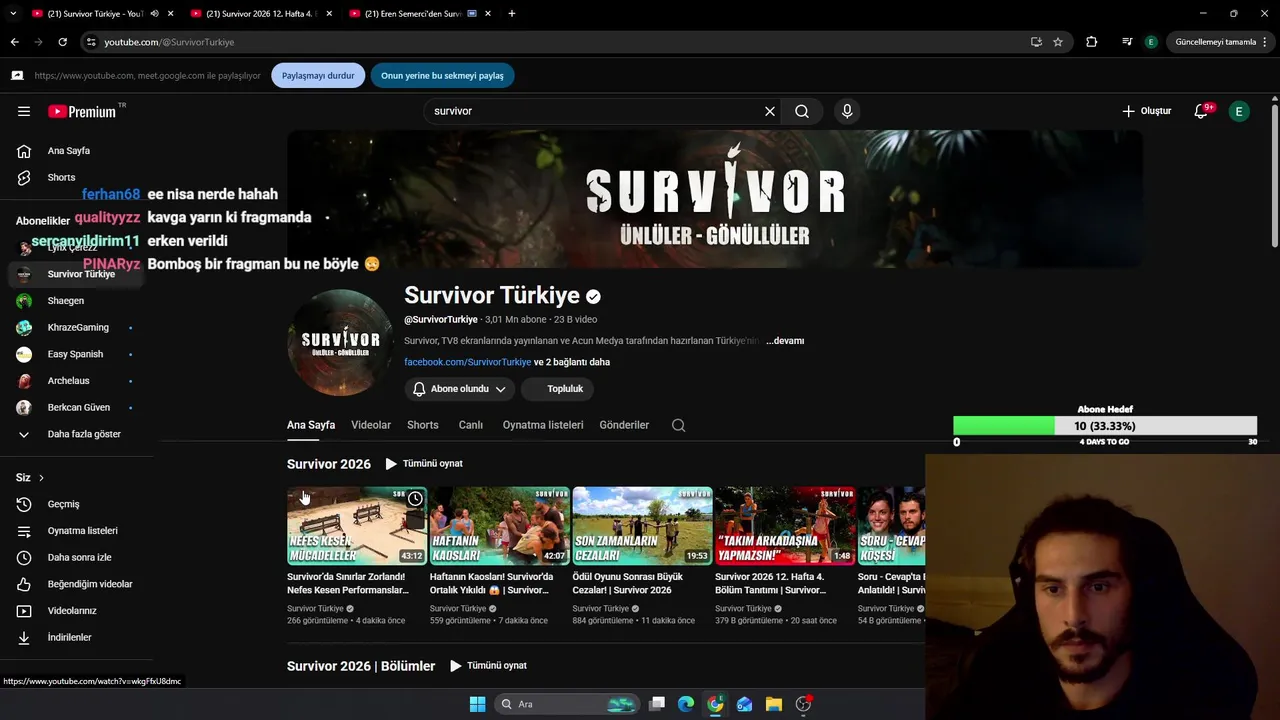Play all Survivor 2026 Bölümler videos
The width and height of the screenshot is (1280, 720).
tap(488, 666)
